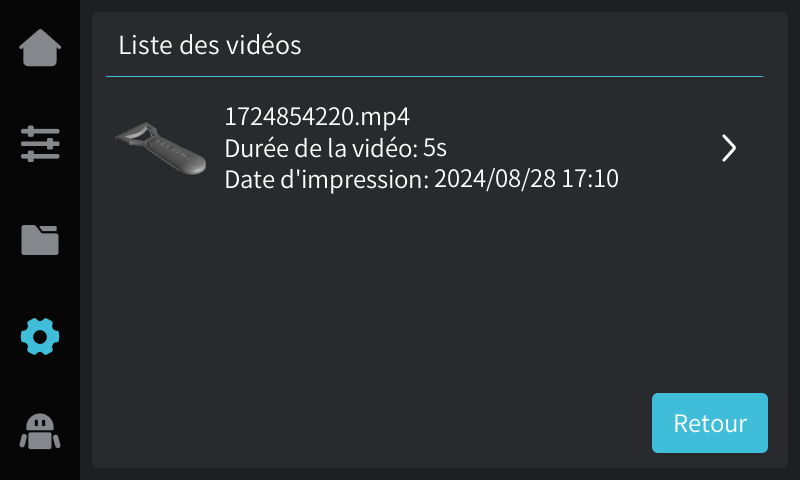Click the word vidéos in the heading

point(264,45)
